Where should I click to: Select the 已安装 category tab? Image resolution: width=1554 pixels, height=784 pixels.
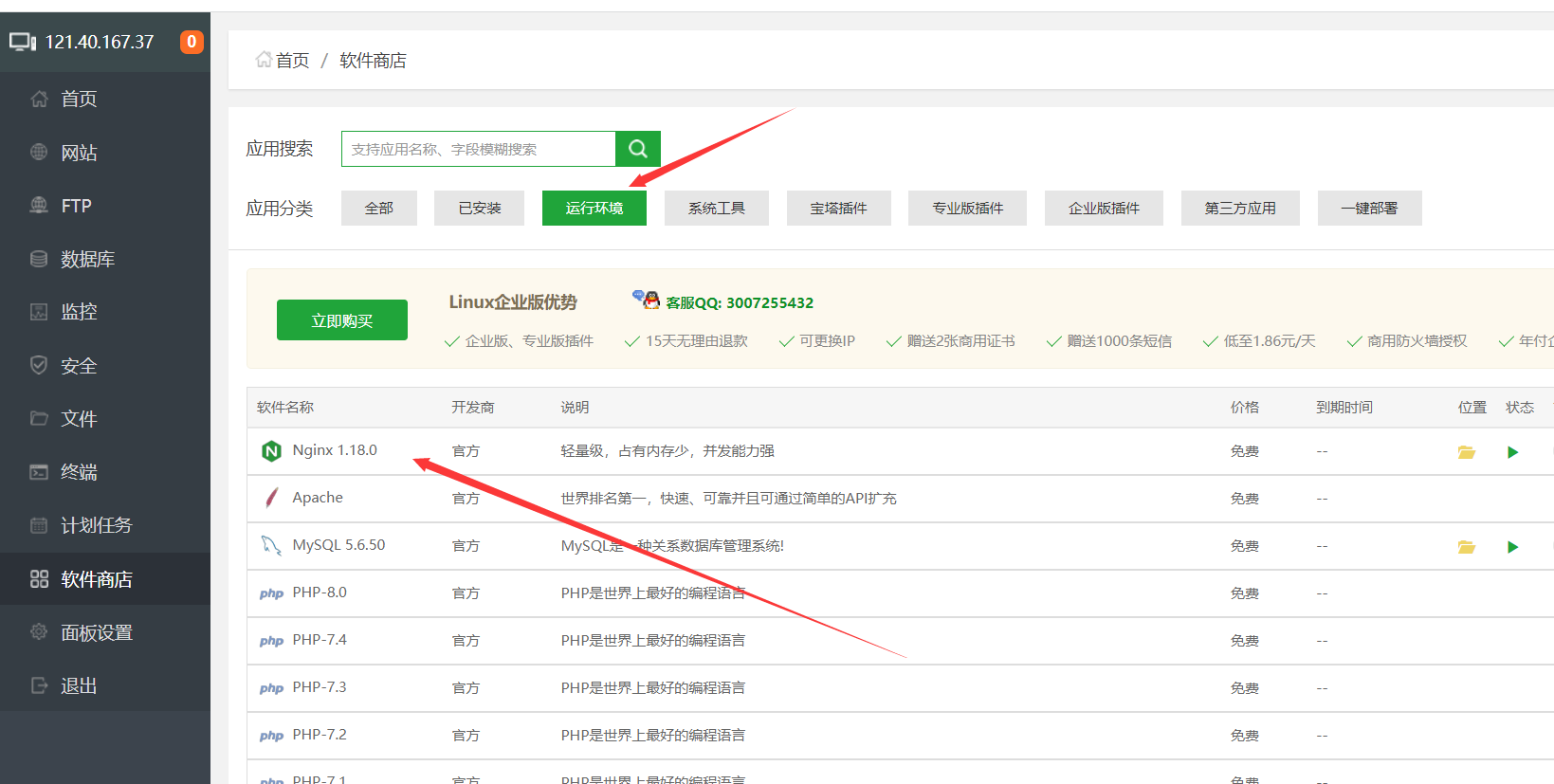(x=479, y=208)
